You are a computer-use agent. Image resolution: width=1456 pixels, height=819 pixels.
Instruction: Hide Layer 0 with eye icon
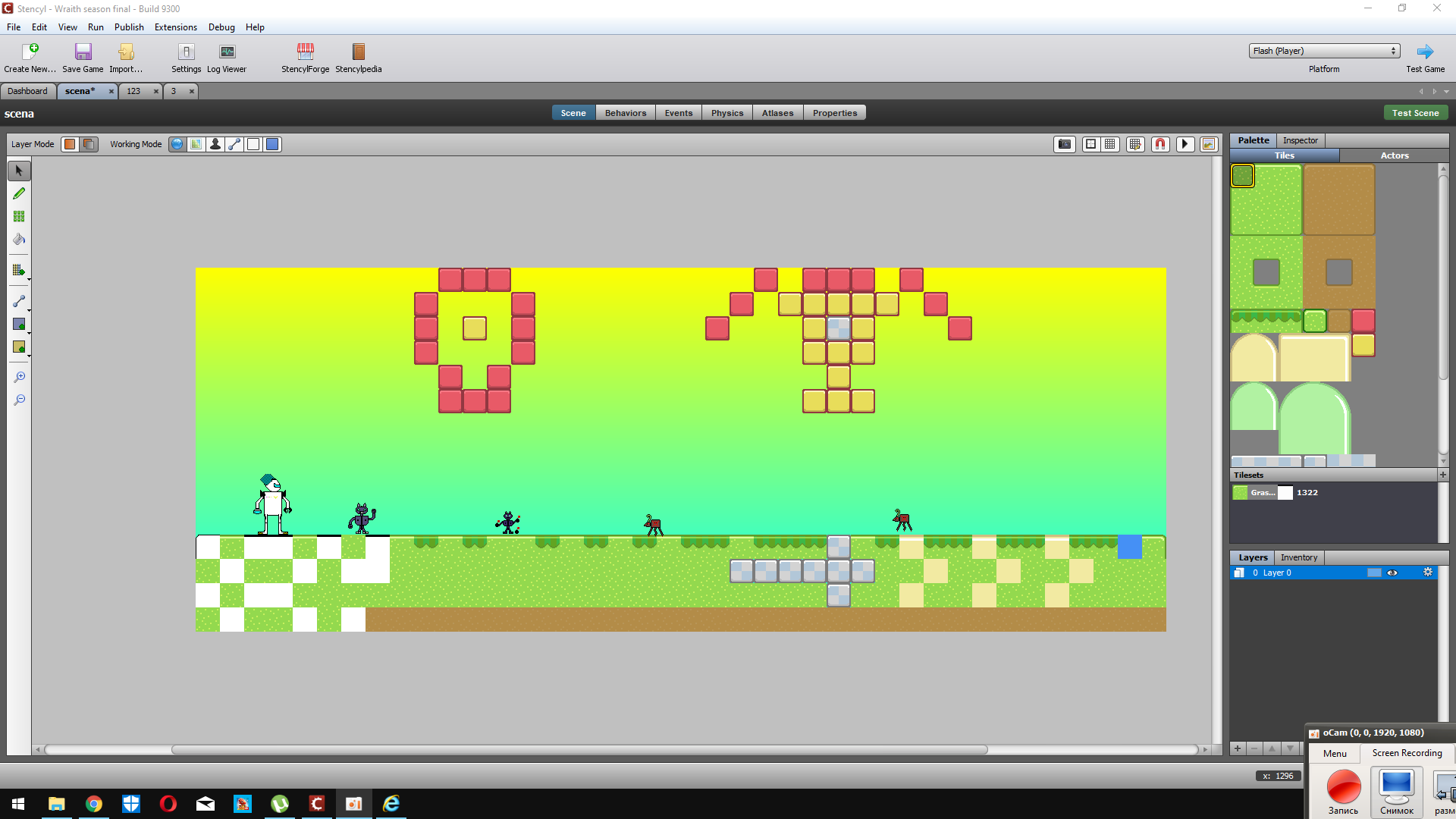[x=1392, y=573]
